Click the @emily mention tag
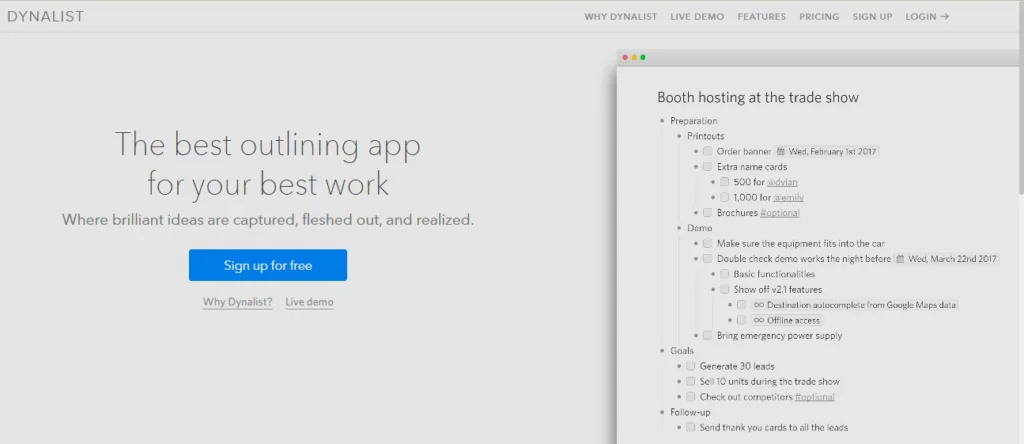Screen dimensions: 1024x444 click(x=789, y=197)
